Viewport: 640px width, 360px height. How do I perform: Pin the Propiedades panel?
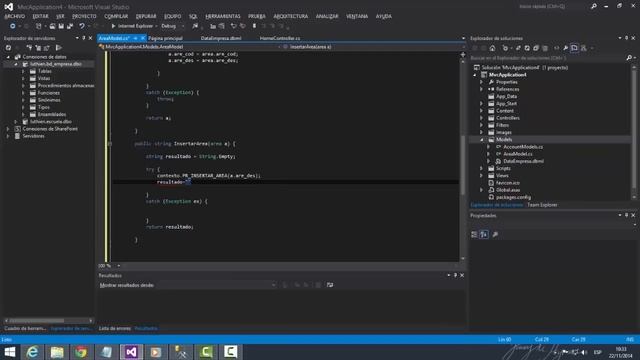pyautogui.click(x=627, y=215)
